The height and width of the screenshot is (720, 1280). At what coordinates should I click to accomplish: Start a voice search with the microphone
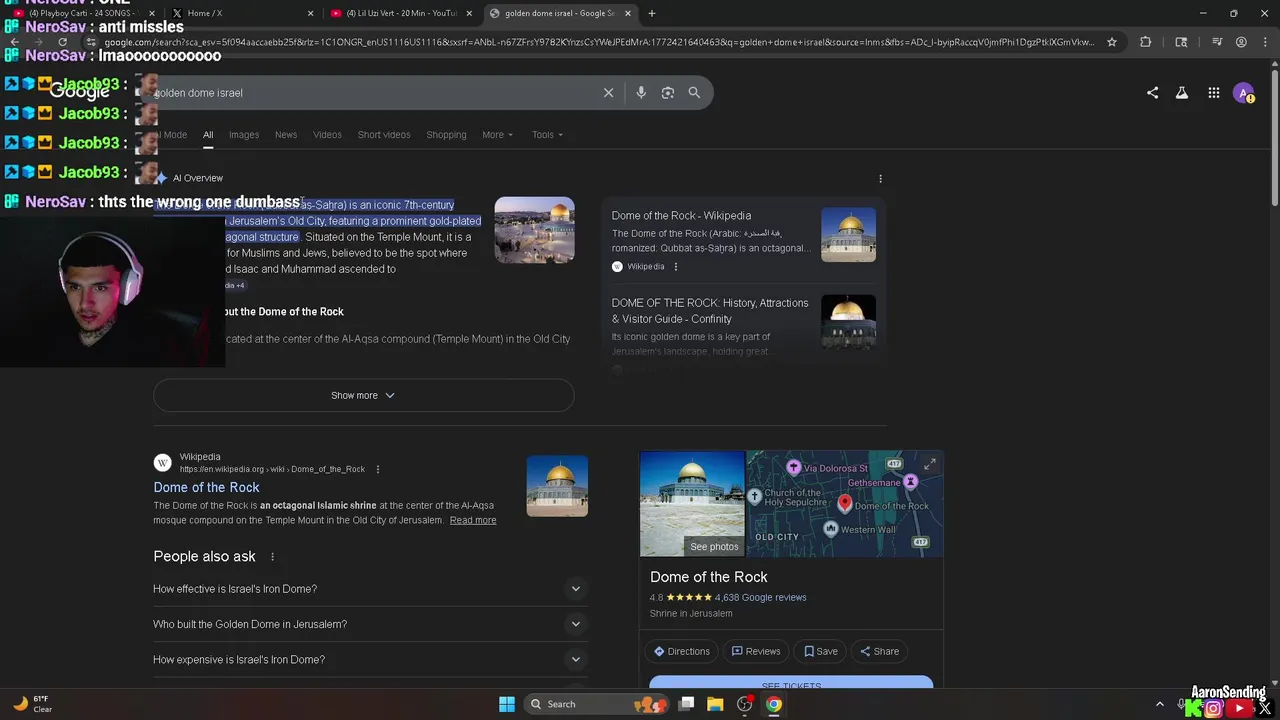[641, 93]
